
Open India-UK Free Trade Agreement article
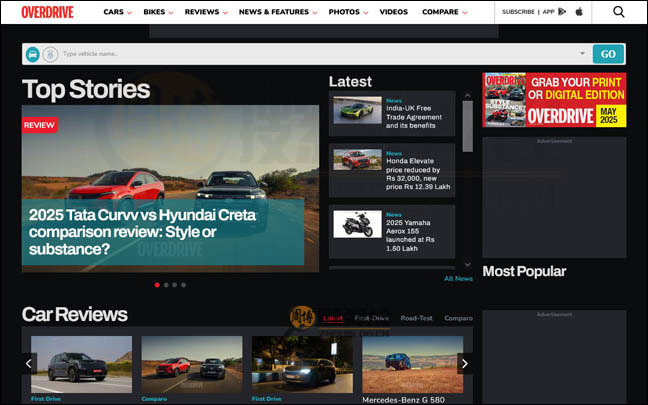click(414, 117)
